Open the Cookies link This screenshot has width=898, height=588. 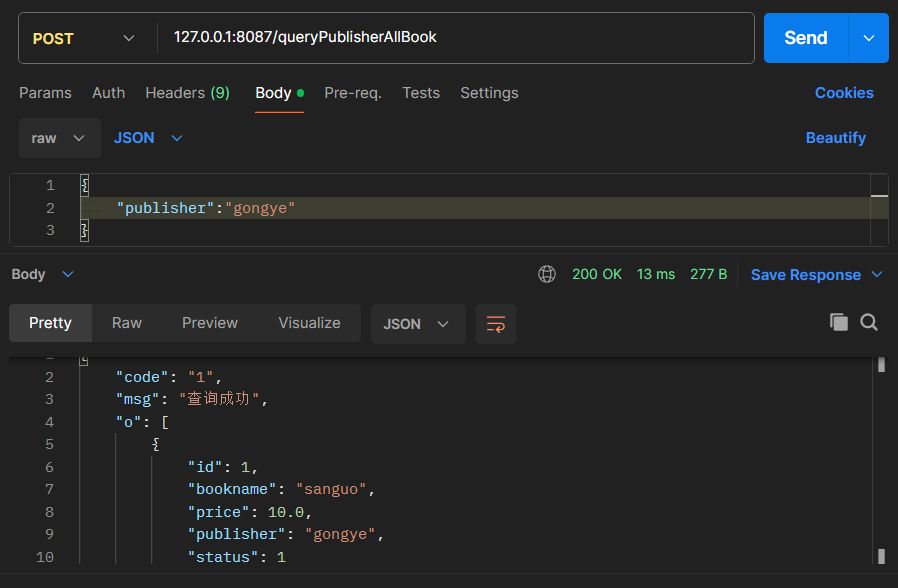click(x=844, y=93)
